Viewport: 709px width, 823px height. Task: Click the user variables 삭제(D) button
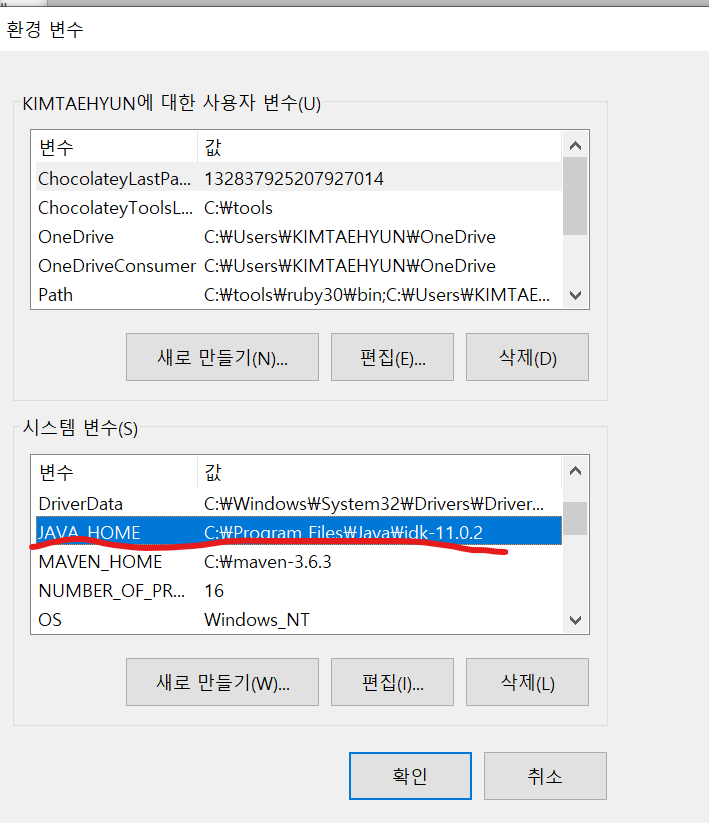click(527, 357)
